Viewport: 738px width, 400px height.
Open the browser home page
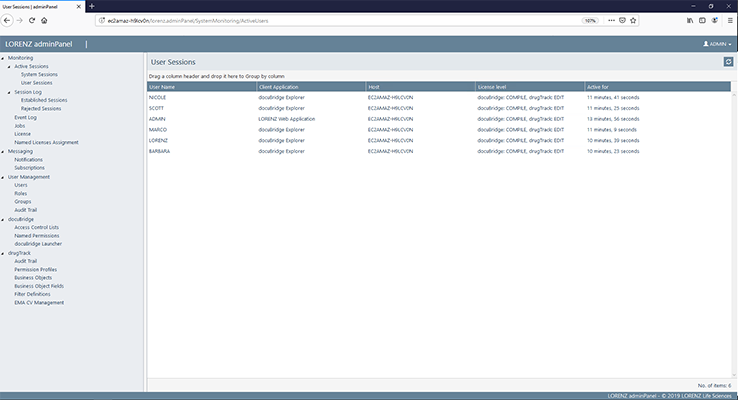(44, 20)
